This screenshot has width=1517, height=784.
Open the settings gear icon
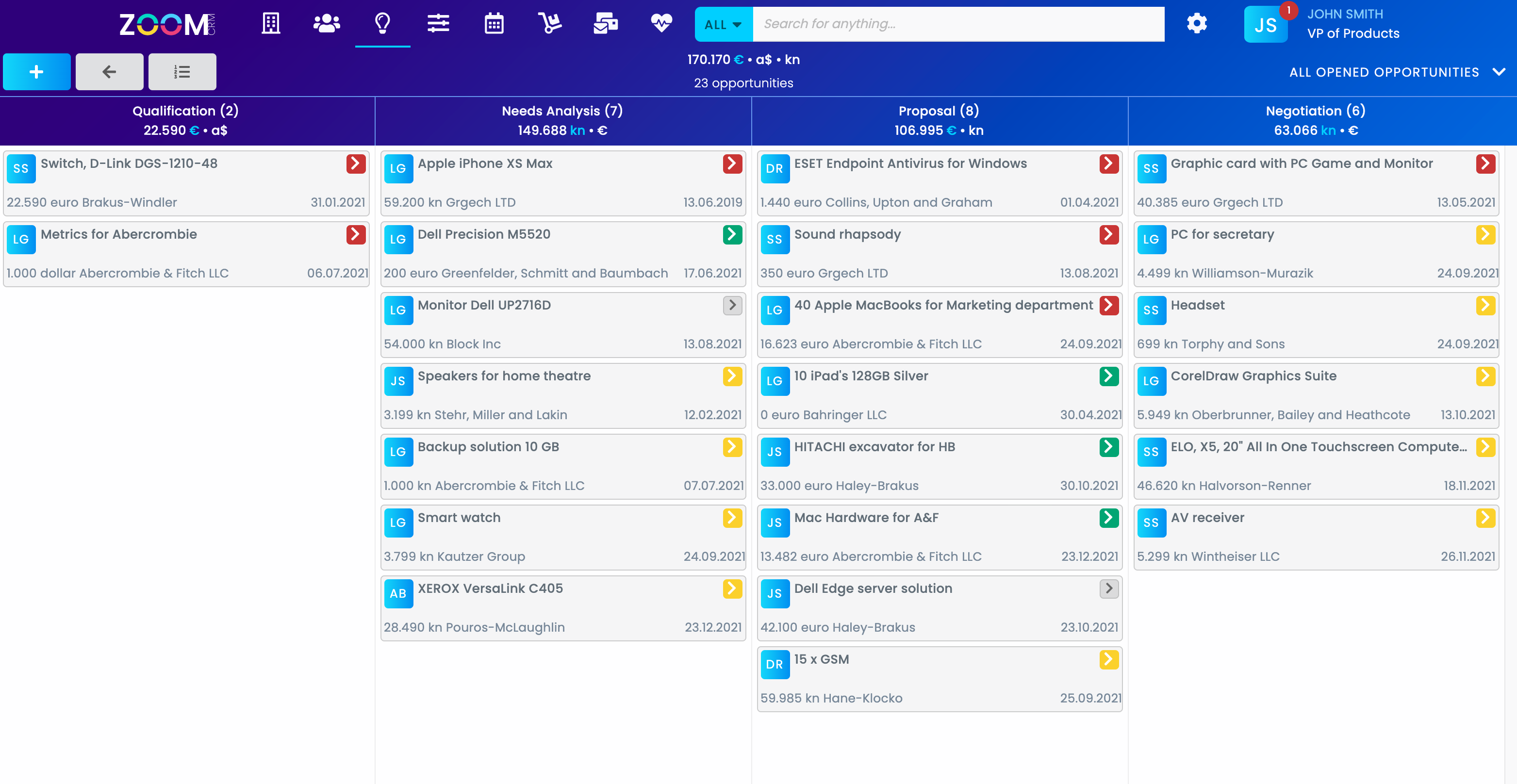[1197, 24]
